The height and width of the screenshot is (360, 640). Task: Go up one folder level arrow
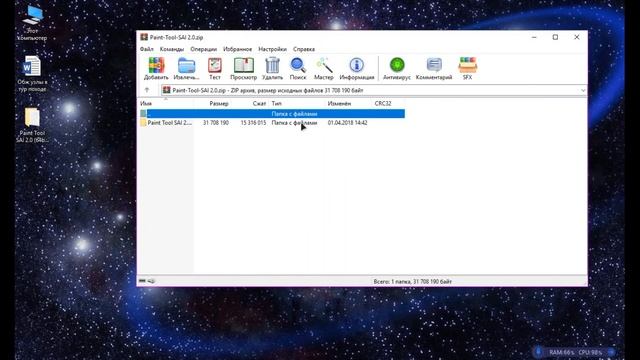tap(147, 90)
